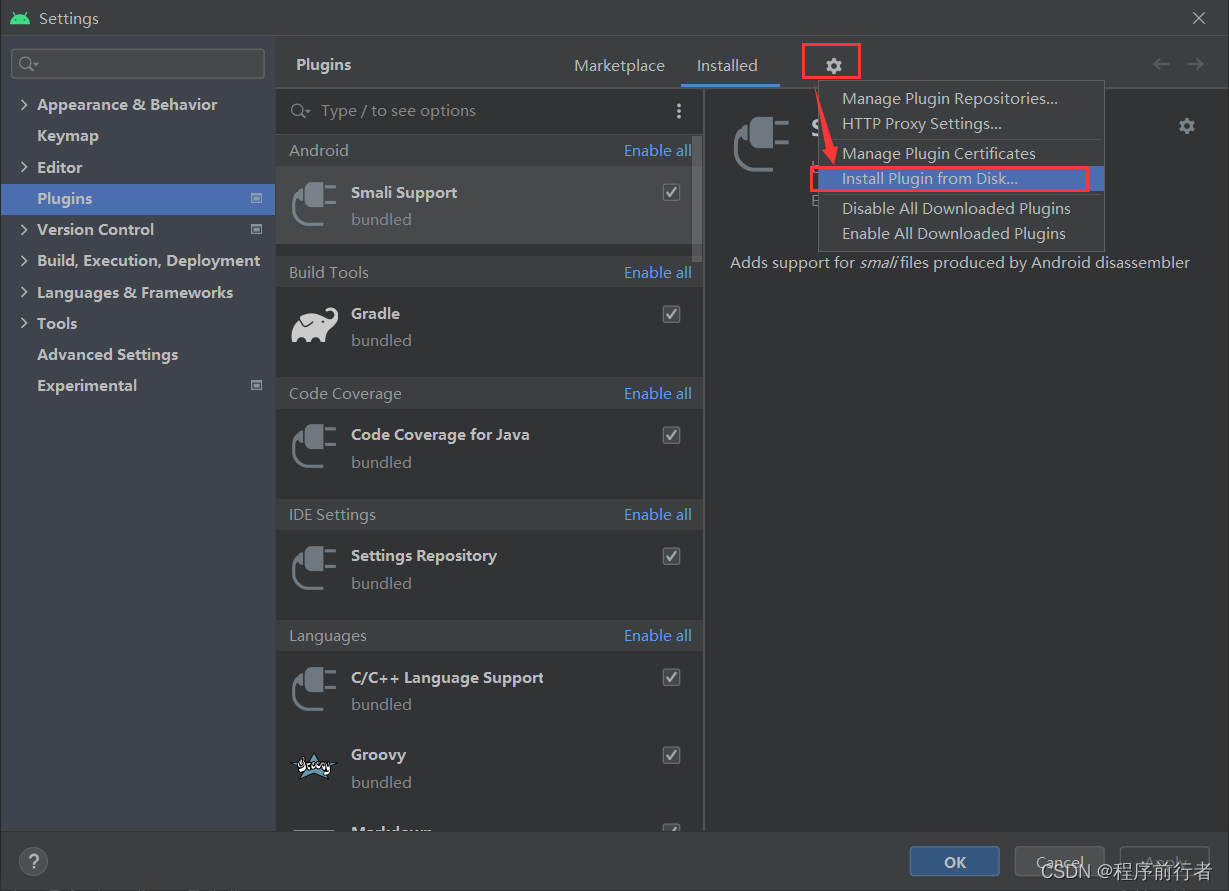
Task: Click the back navigation arrow
Action: [x=1161, y=64]
